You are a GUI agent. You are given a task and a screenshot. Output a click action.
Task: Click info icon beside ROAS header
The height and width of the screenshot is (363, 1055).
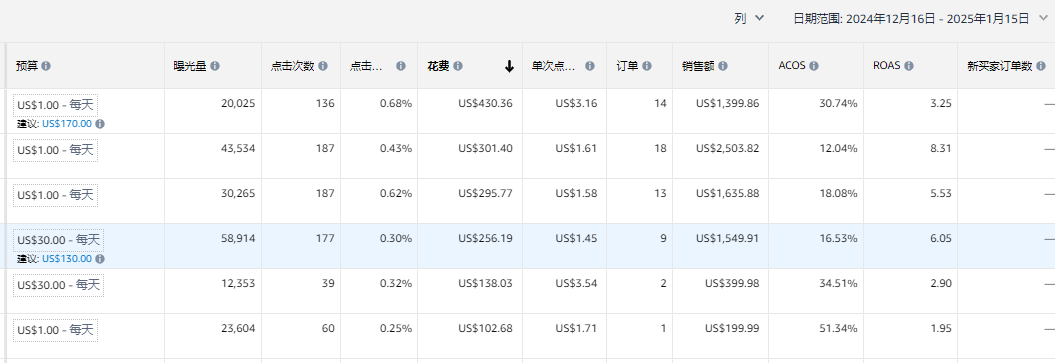[909, 66]
